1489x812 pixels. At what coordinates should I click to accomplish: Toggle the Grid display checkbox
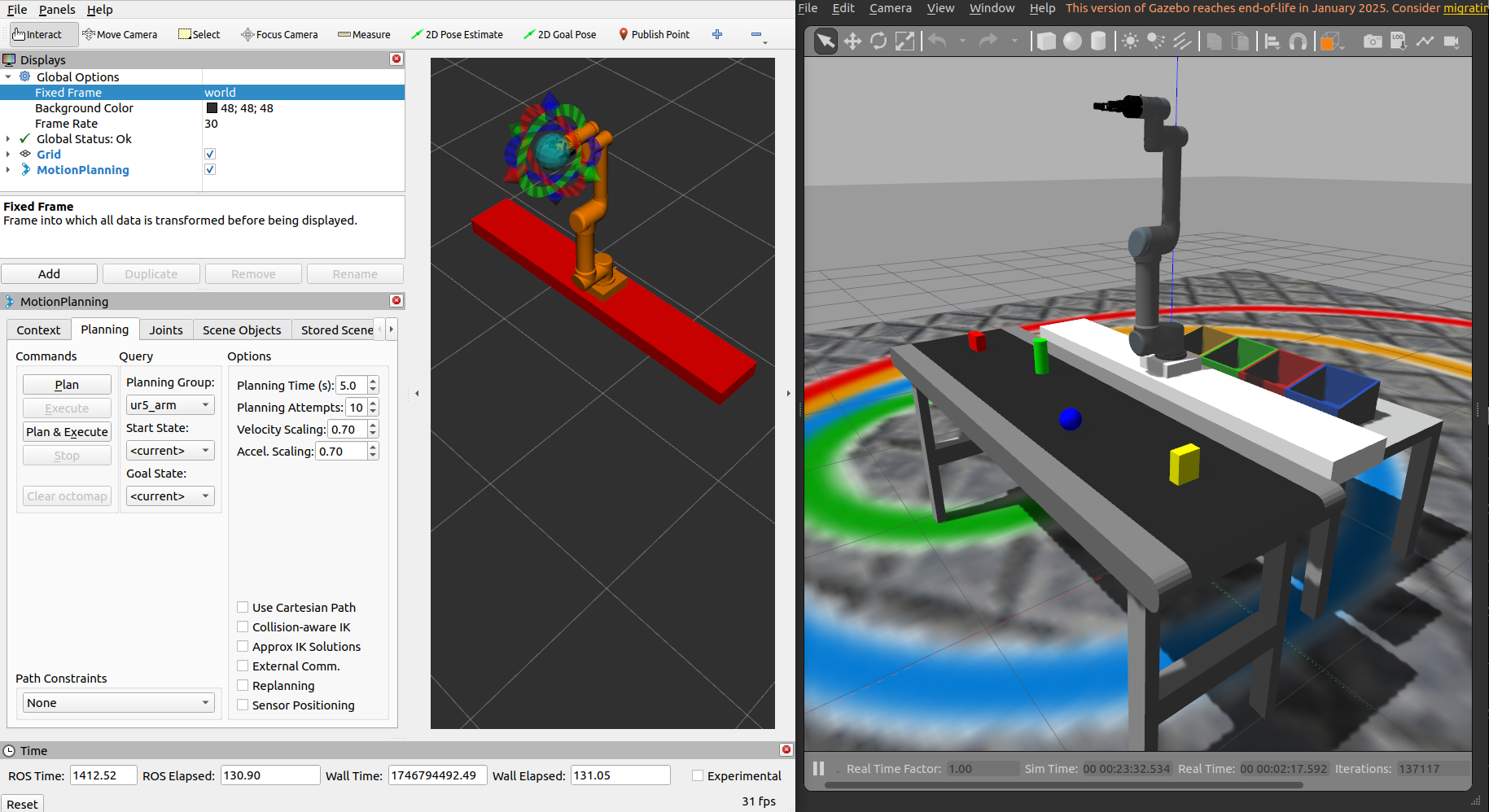(210, 155)
